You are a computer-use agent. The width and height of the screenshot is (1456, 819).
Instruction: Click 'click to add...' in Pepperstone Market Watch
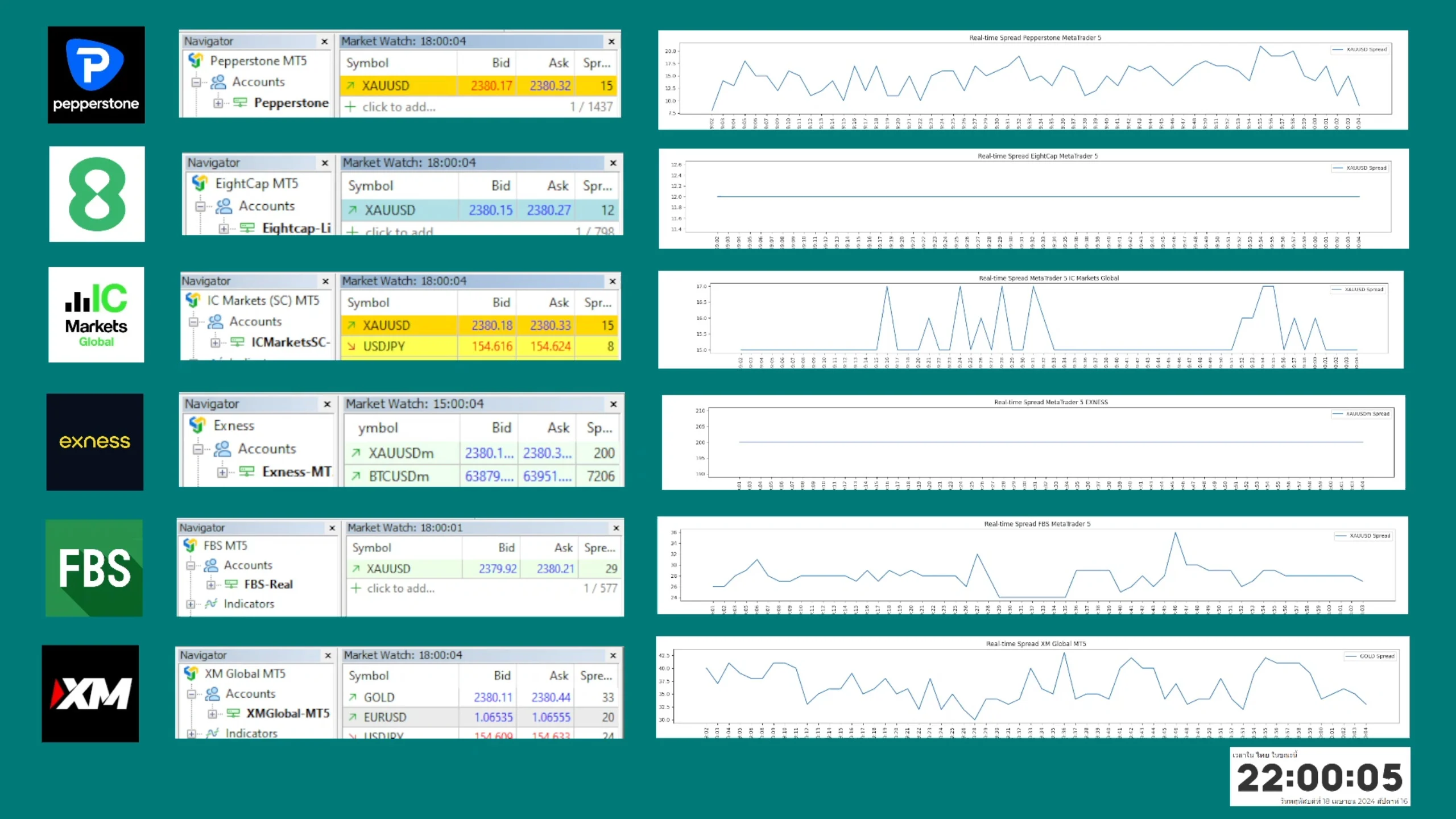pos(399,107)
